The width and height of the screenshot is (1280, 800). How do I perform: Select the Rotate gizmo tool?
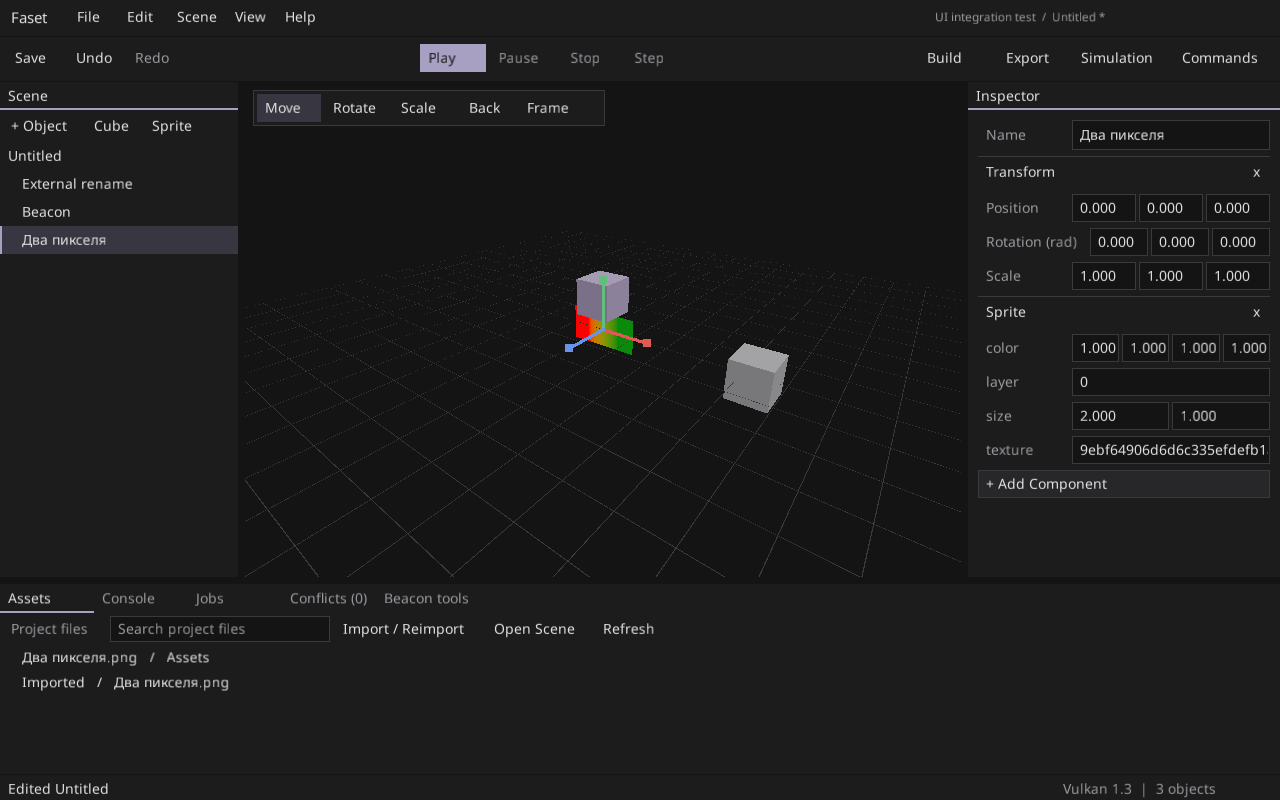point(354,108)
